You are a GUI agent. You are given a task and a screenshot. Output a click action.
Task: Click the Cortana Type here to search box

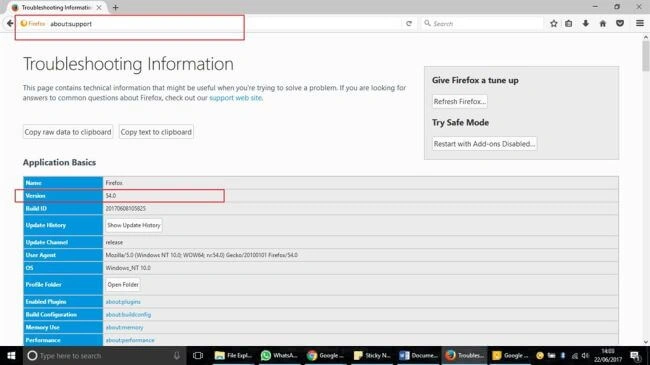coord(104,355)
